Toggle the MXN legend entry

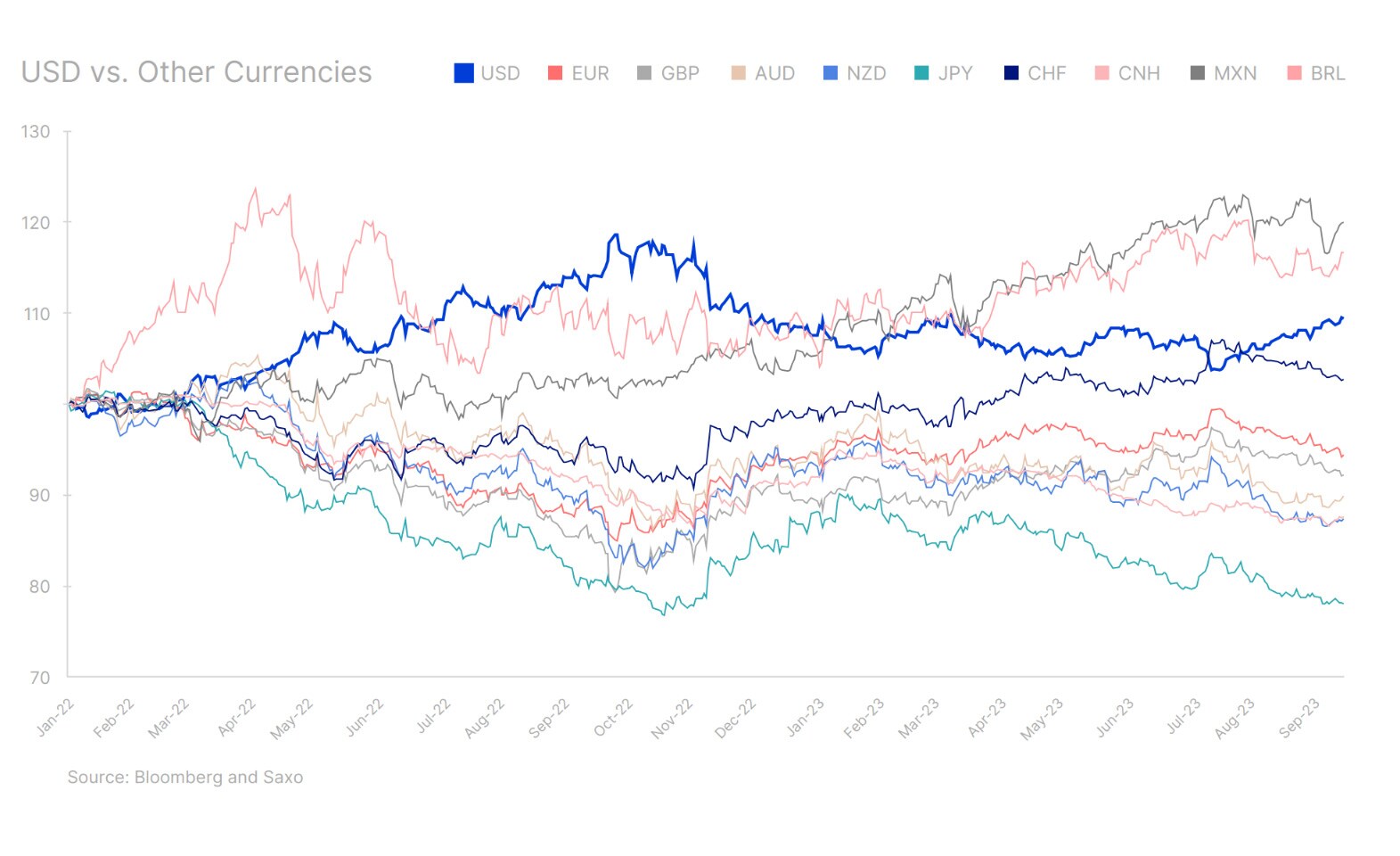[1234, 73]
